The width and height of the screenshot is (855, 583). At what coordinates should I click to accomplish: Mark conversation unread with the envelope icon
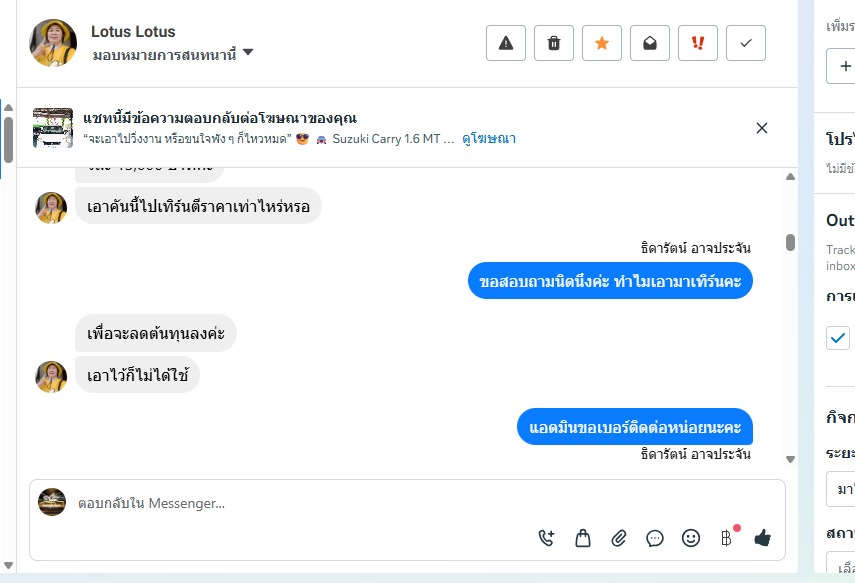click(x=650, y=43)
